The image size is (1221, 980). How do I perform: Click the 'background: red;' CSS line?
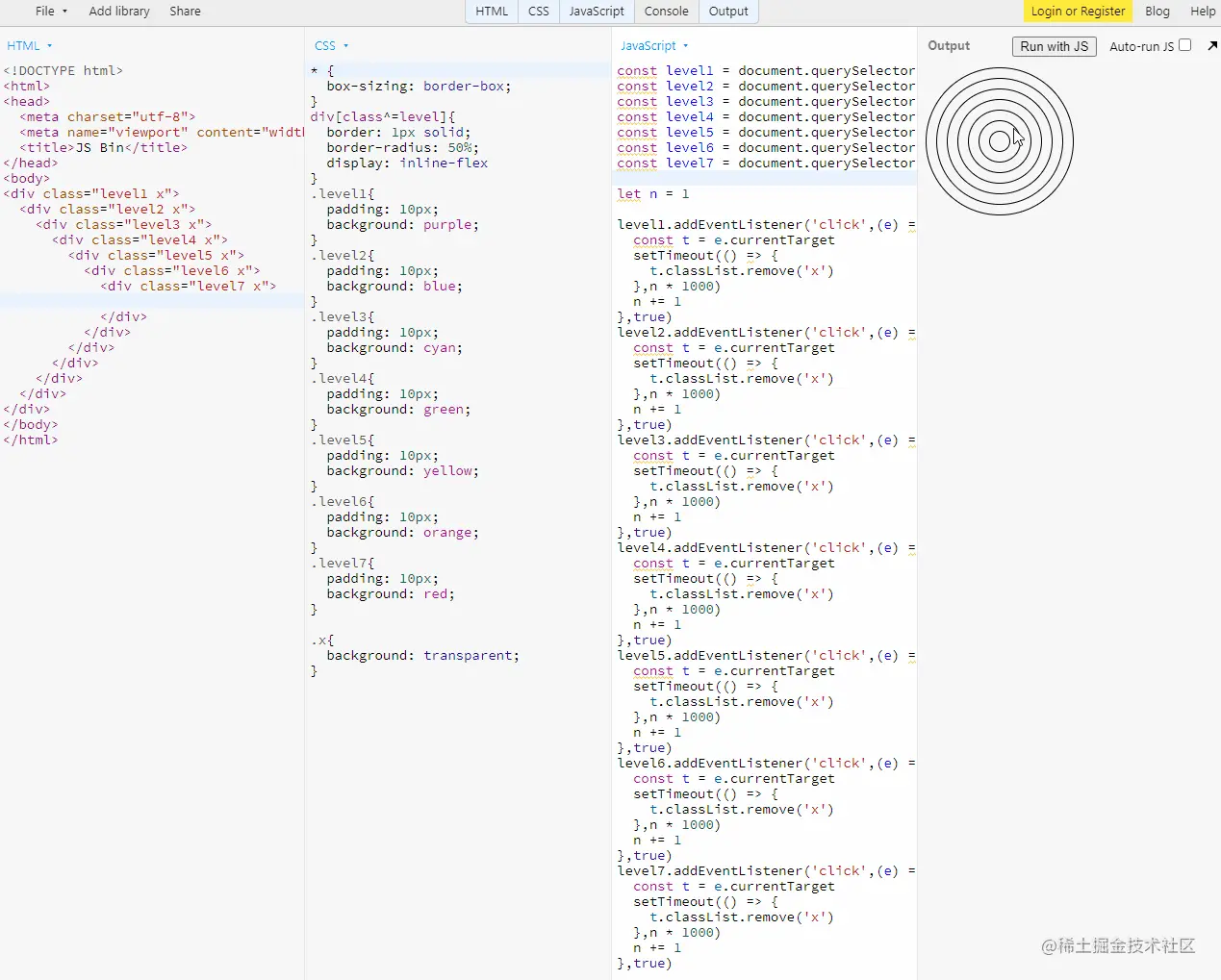[391, 594]
